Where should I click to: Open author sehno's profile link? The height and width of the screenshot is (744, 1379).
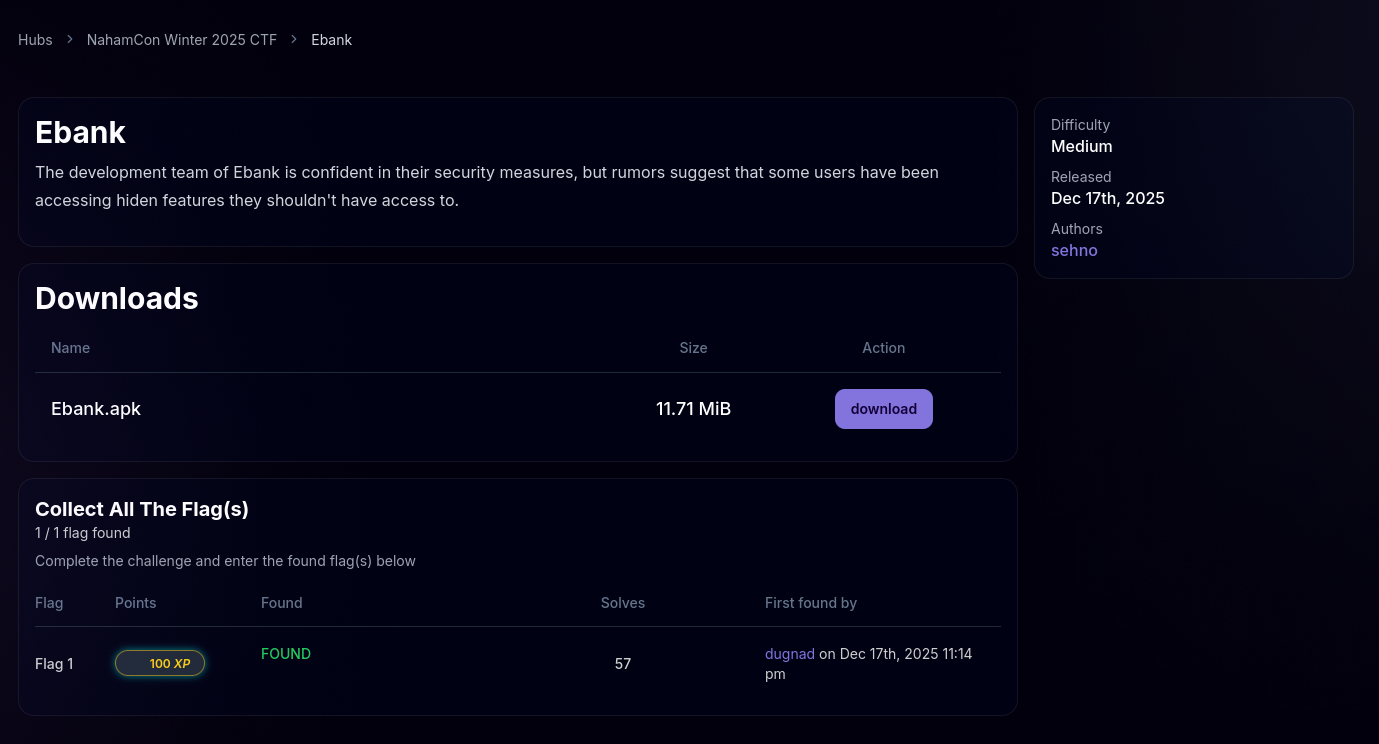[1074, 250]
